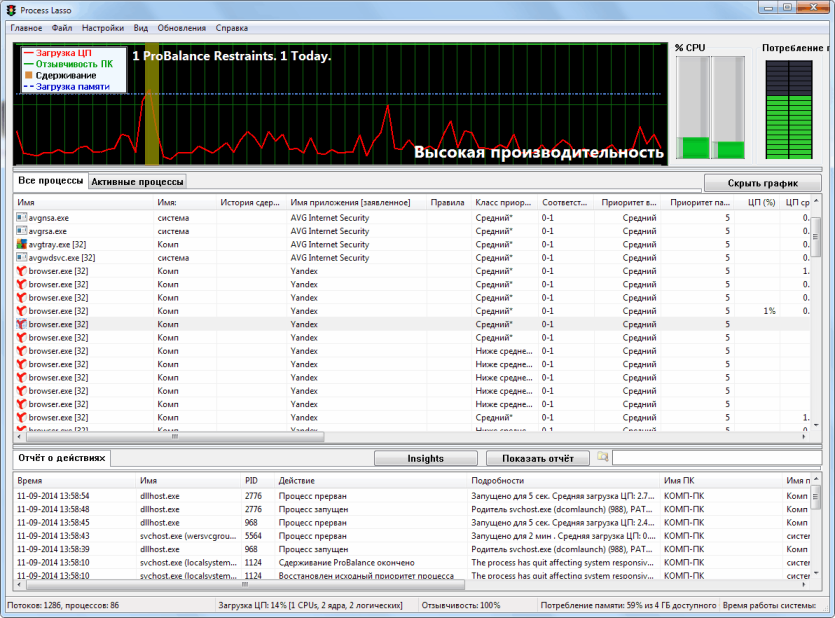Click the Отзывчивость ПК legend entry
The image size is (835, 618).
point(68,64)
